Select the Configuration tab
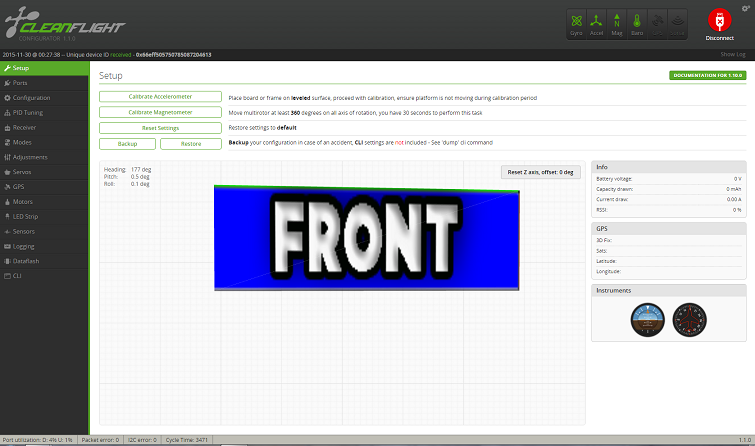The height and width of the screenshot is (446, 755). tap(31, 98)
